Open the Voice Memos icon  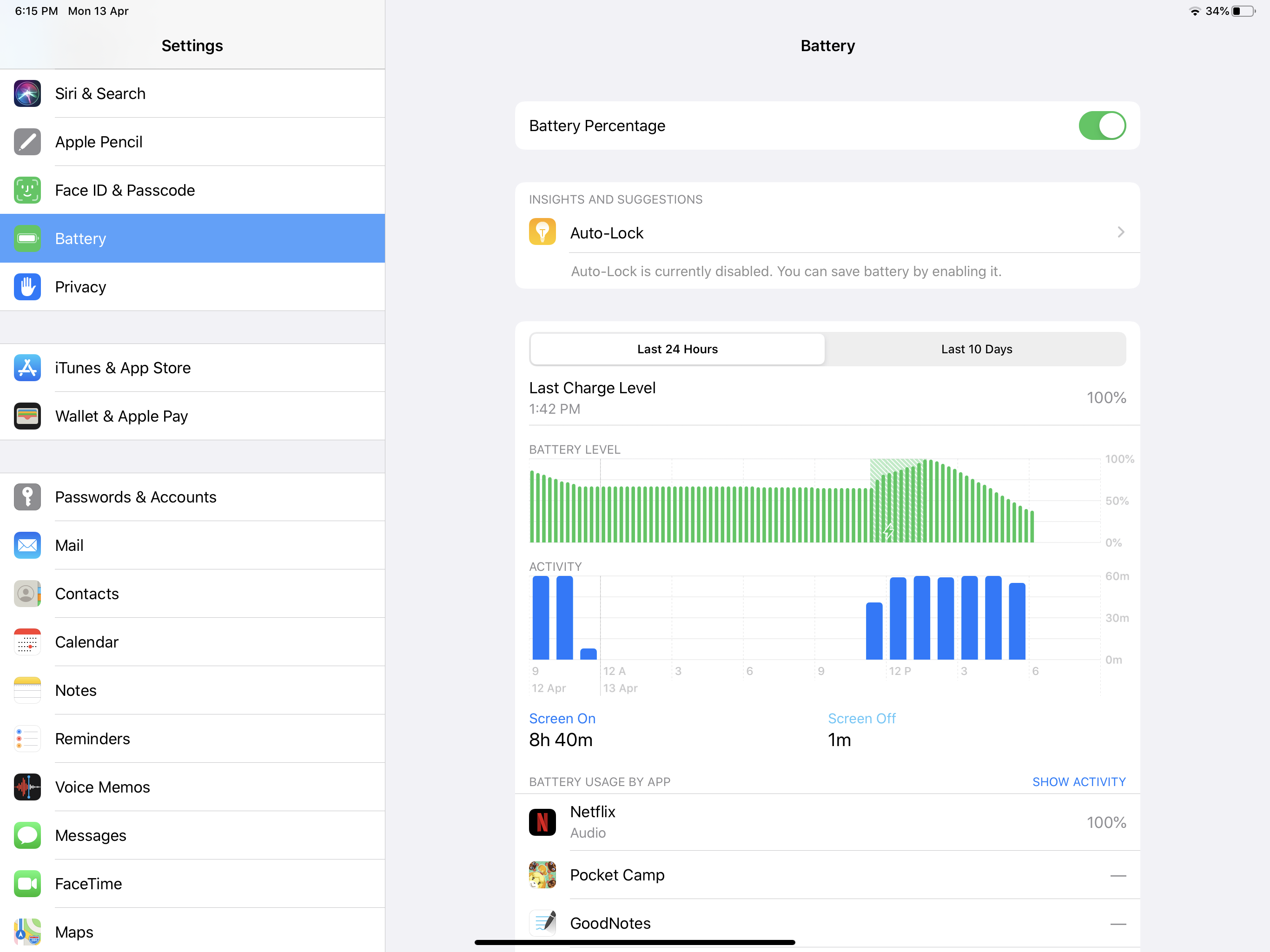[x=27, y=787]
